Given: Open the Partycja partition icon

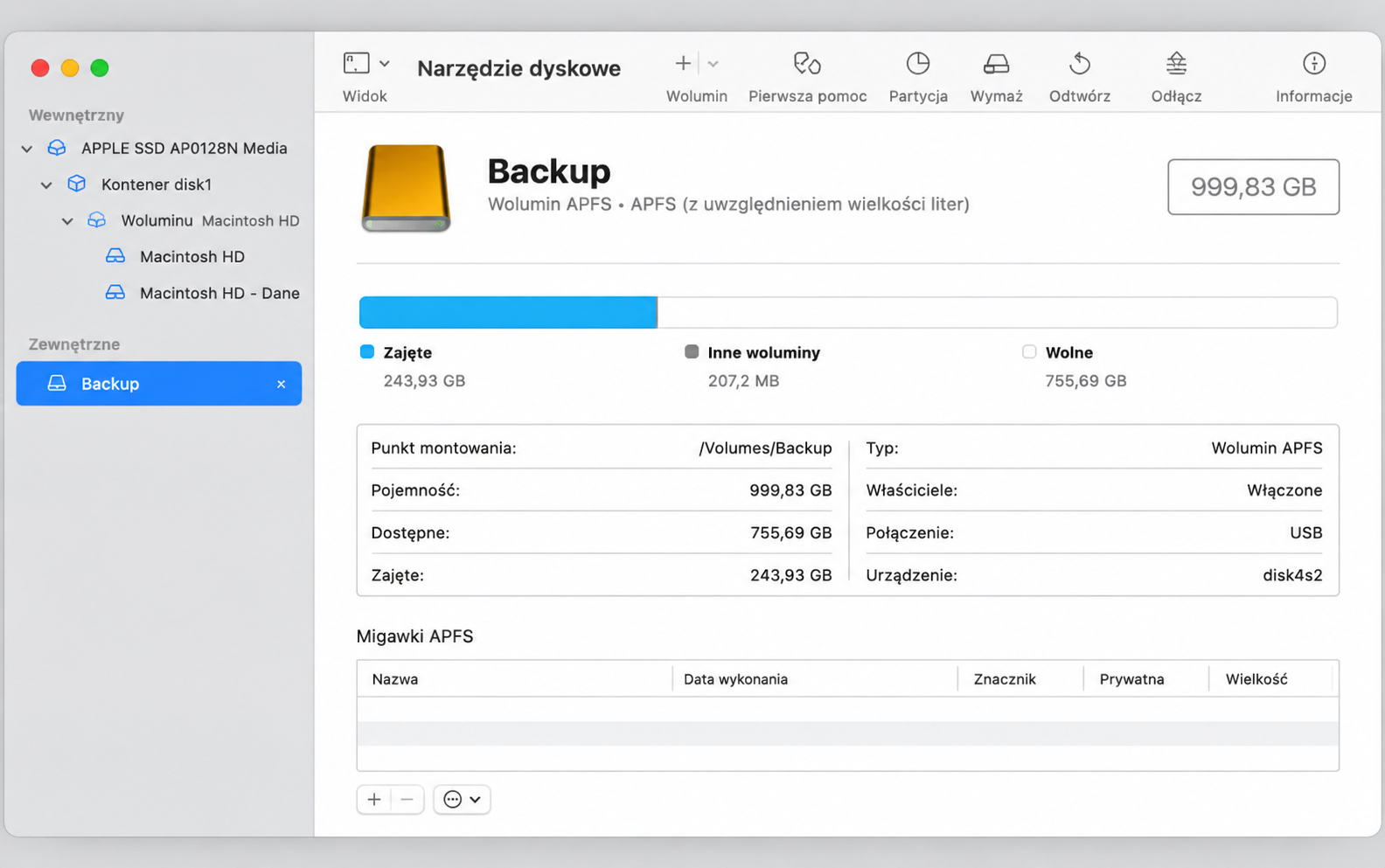Looking at the screenshot, I should click(x=918, y=63).
